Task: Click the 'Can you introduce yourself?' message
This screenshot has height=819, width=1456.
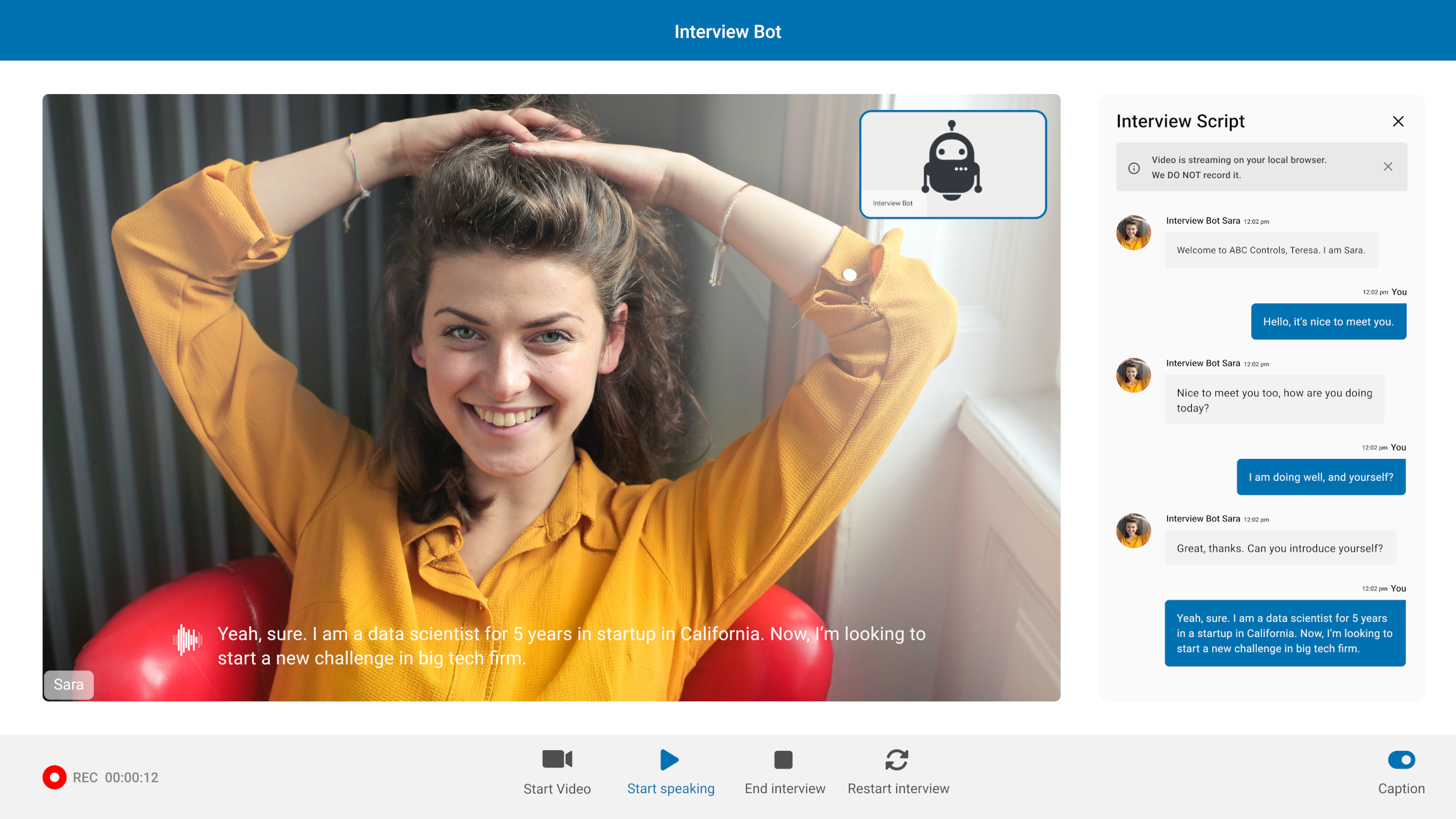Action: click(1280, 548)
